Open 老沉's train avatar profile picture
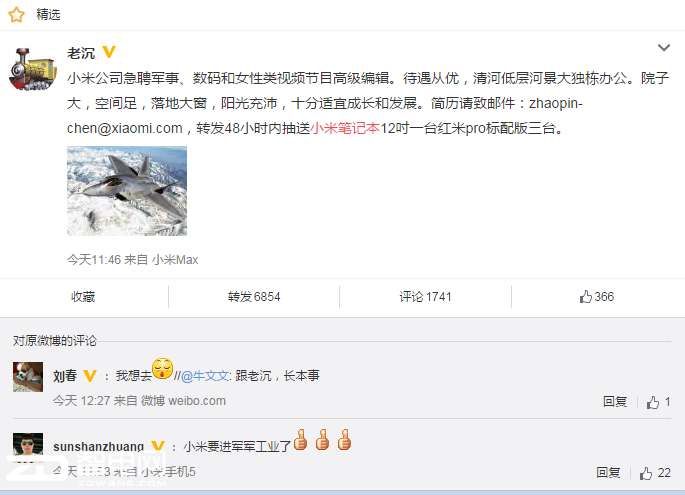This screenshot has height=495, width=685. pyautogui.click(x=32, y=69)
